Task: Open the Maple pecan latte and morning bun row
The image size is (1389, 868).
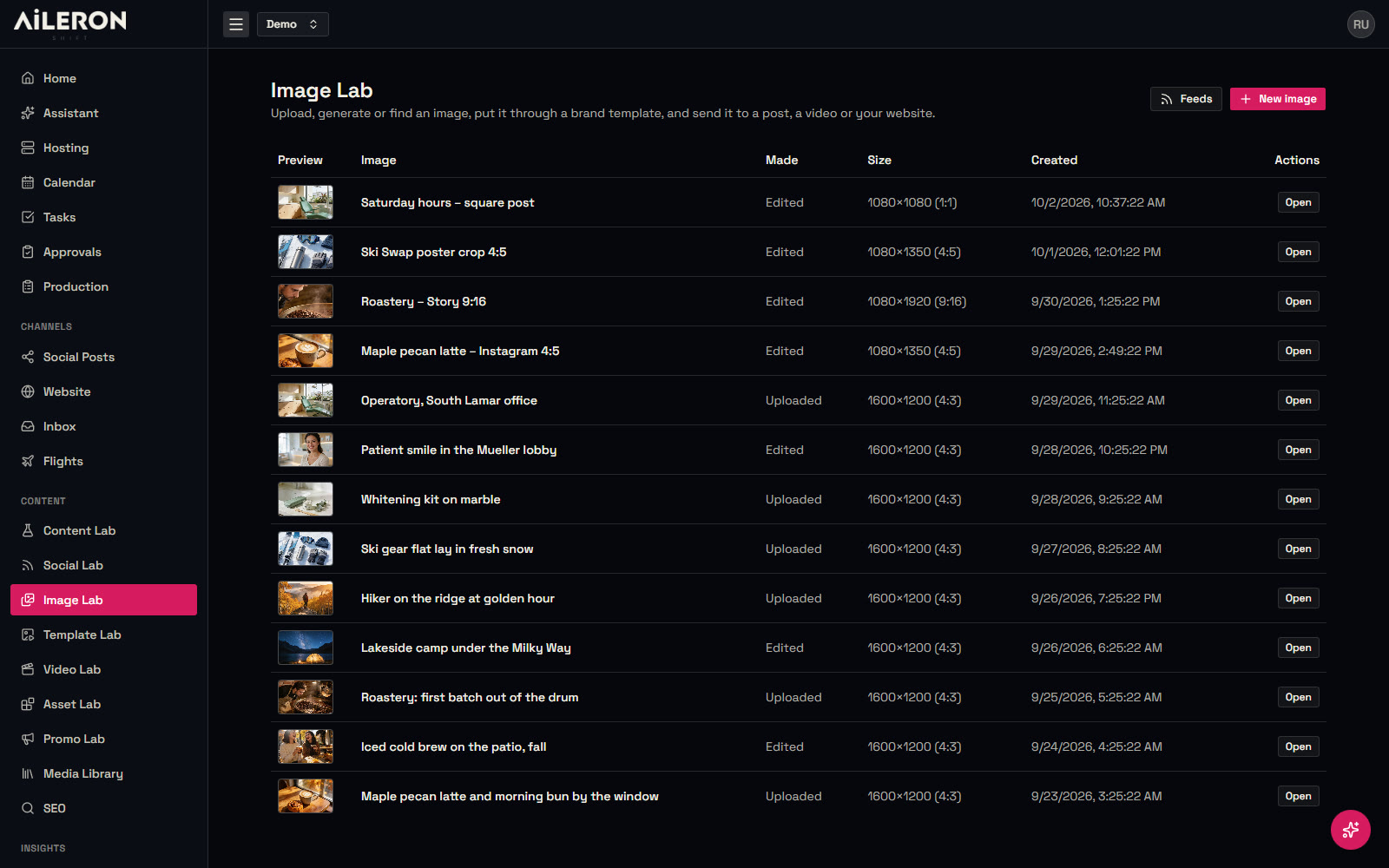Action: coord(1298,796)
